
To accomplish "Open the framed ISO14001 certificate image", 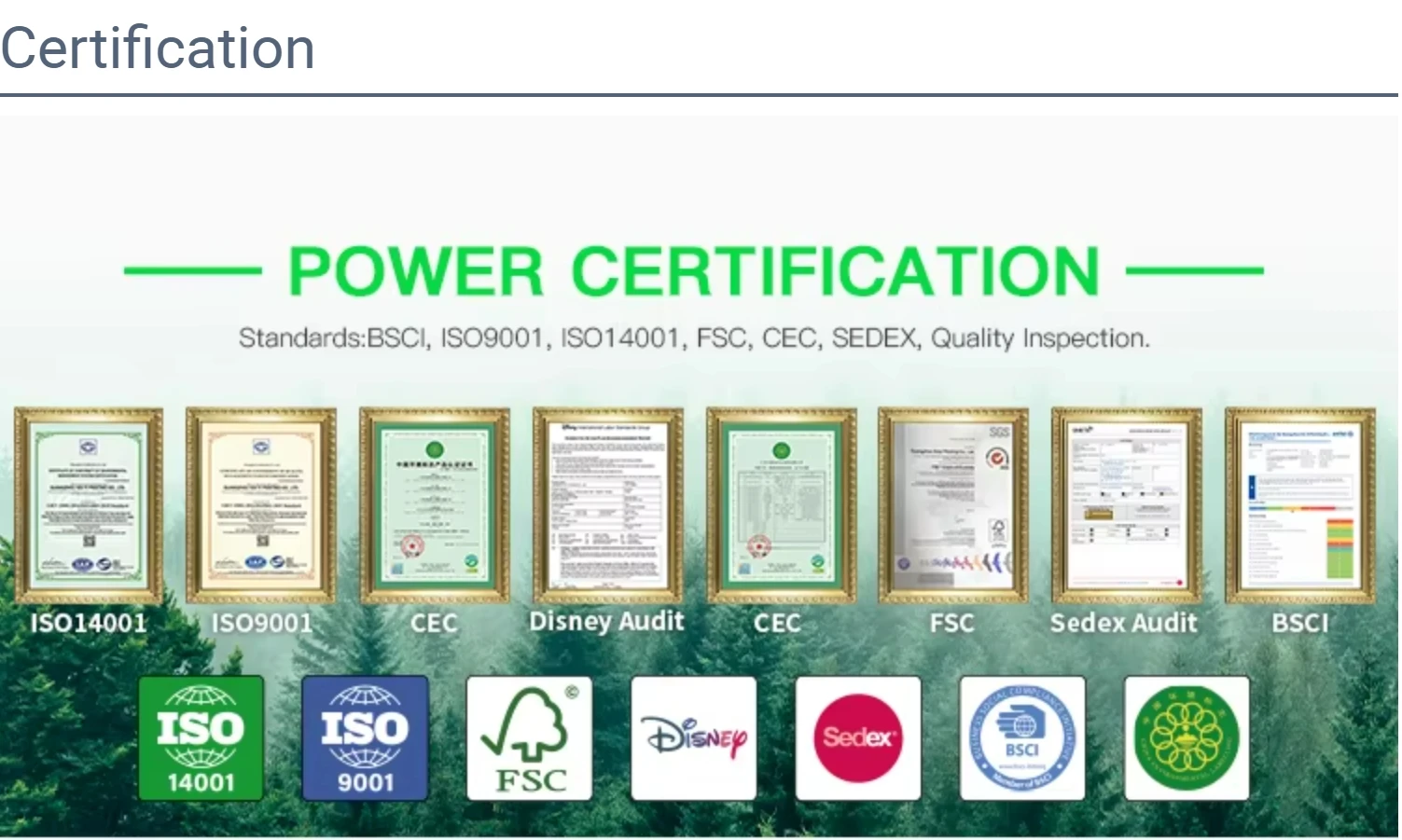I will (x=89, y=505).
